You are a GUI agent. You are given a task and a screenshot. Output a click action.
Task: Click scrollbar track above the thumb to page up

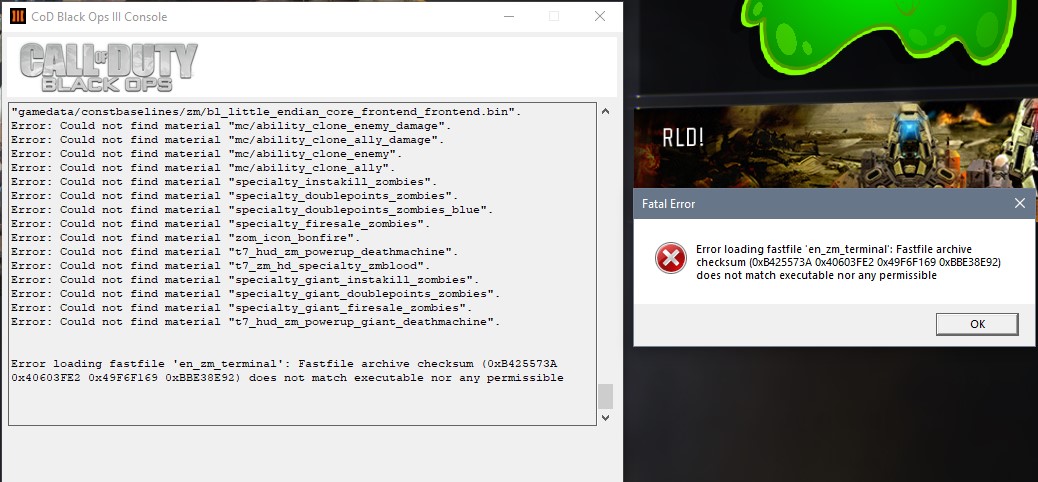pos(604,250)
